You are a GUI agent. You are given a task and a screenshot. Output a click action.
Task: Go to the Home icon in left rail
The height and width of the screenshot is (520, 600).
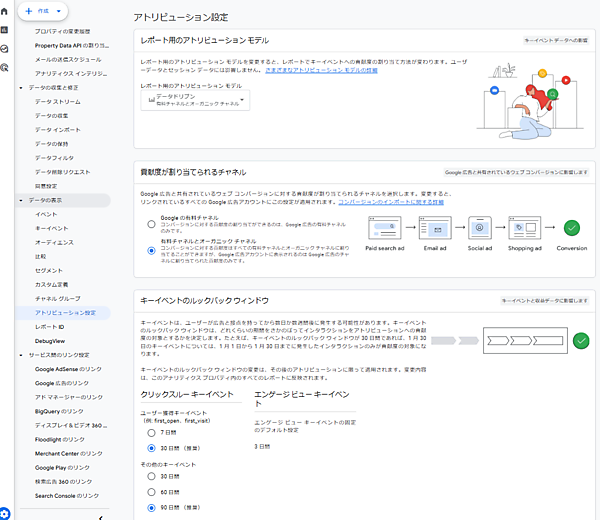point(6,11)
